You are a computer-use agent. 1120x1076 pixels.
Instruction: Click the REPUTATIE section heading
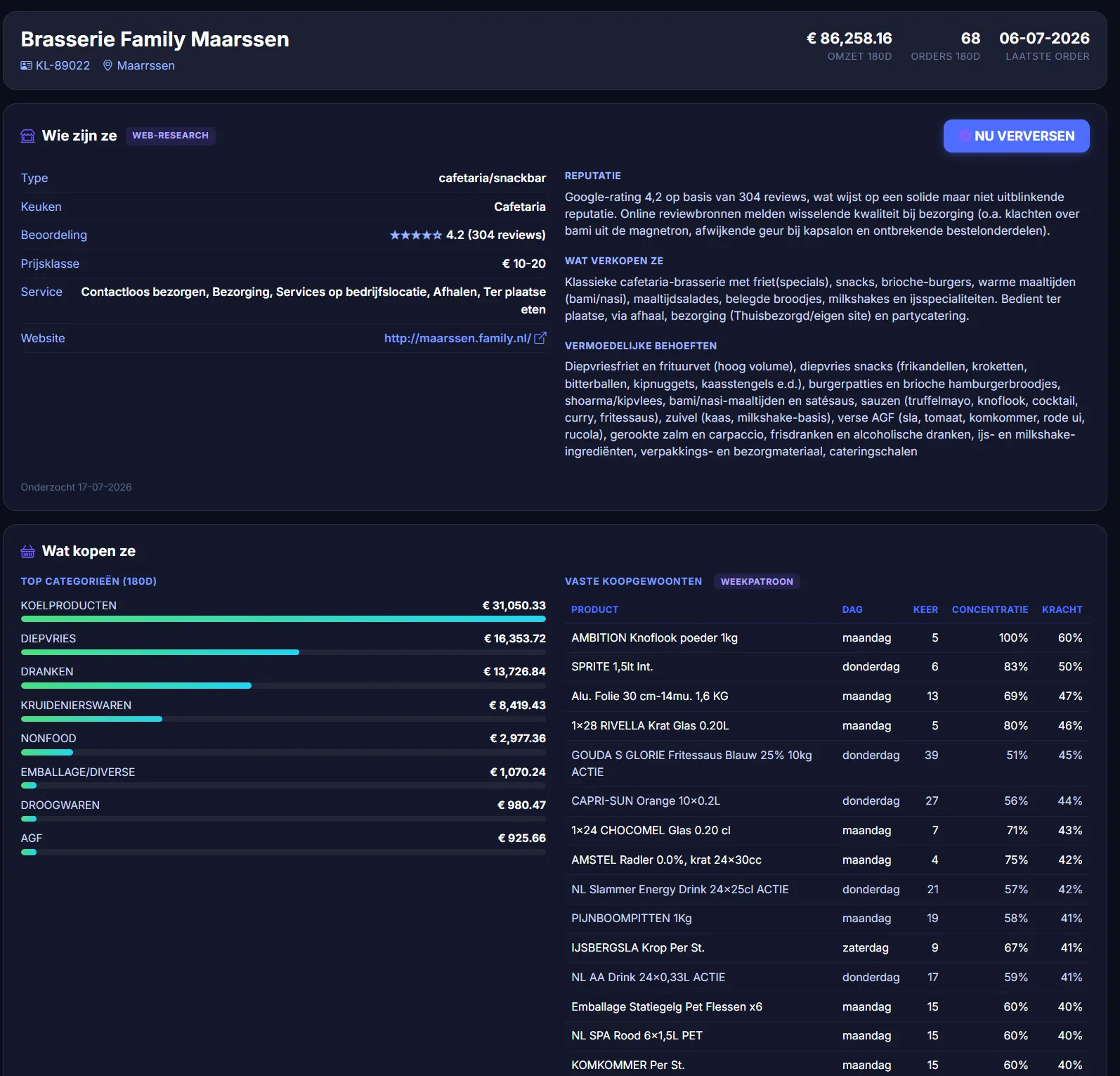[592, 176]
